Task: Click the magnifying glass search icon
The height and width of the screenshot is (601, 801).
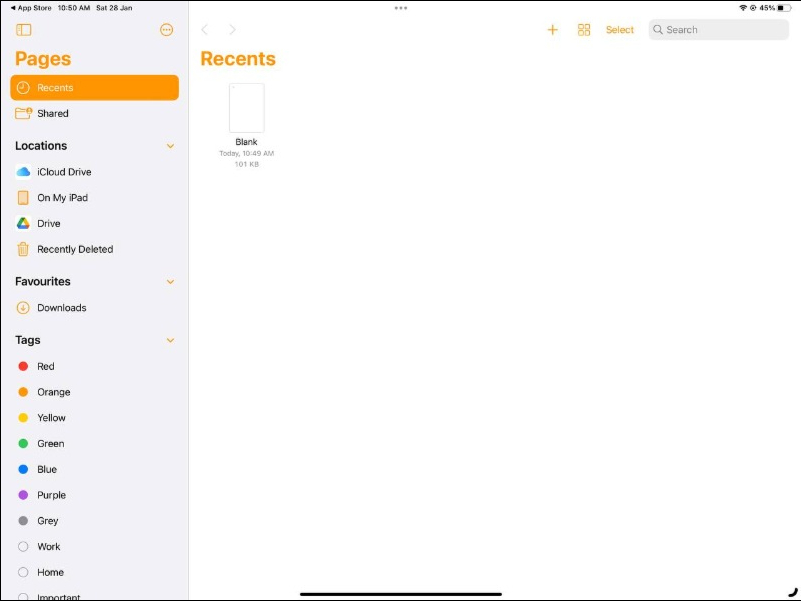Action: [x=658, y=30]
